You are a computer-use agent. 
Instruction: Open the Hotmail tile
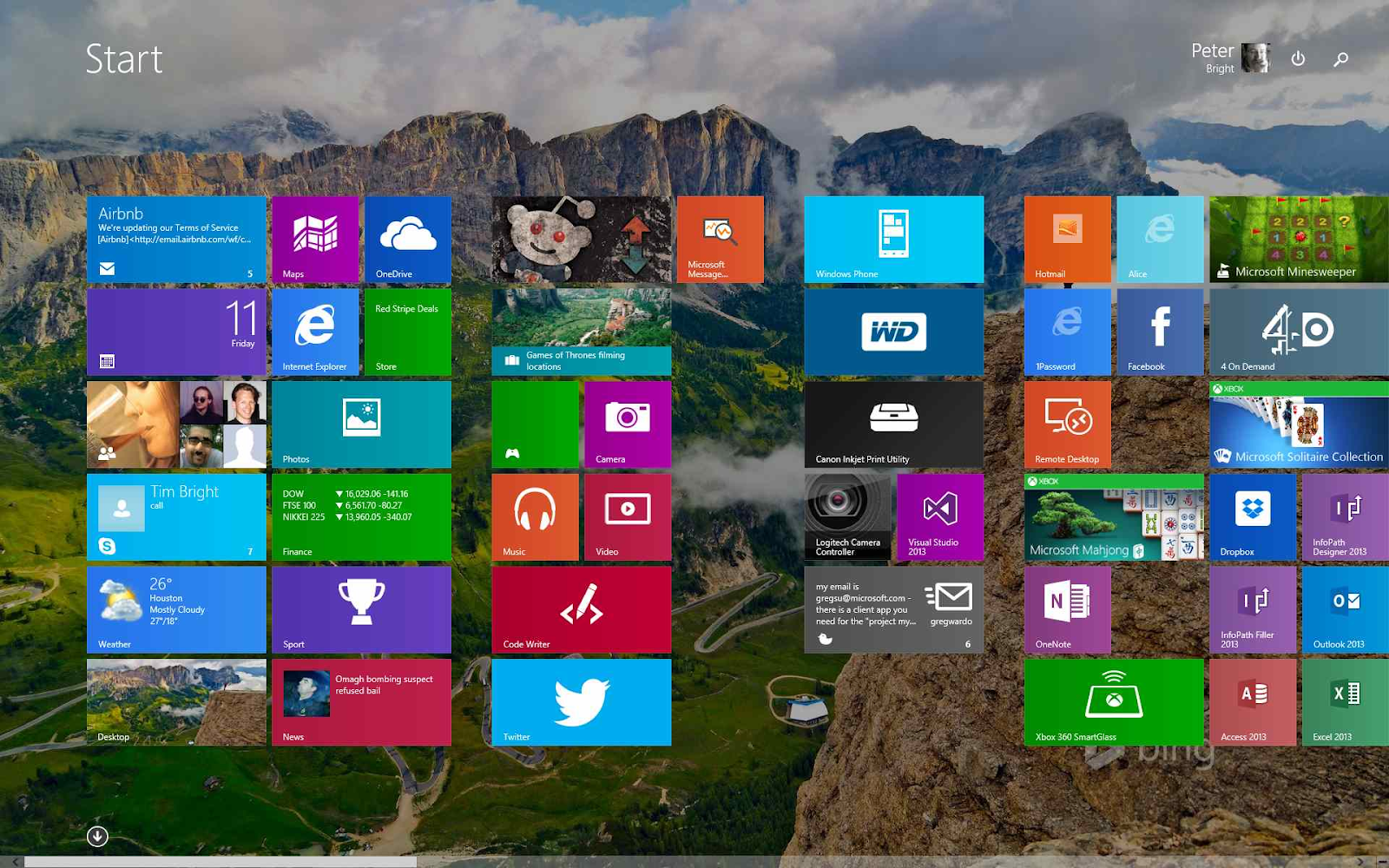[x=1068, y=240]
